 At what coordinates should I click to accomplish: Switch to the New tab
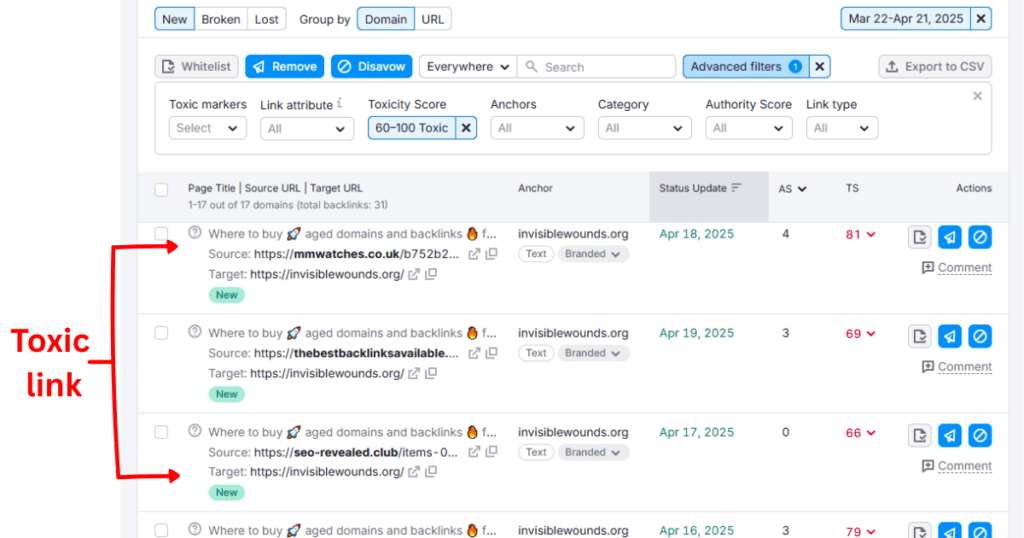point(174,19)
